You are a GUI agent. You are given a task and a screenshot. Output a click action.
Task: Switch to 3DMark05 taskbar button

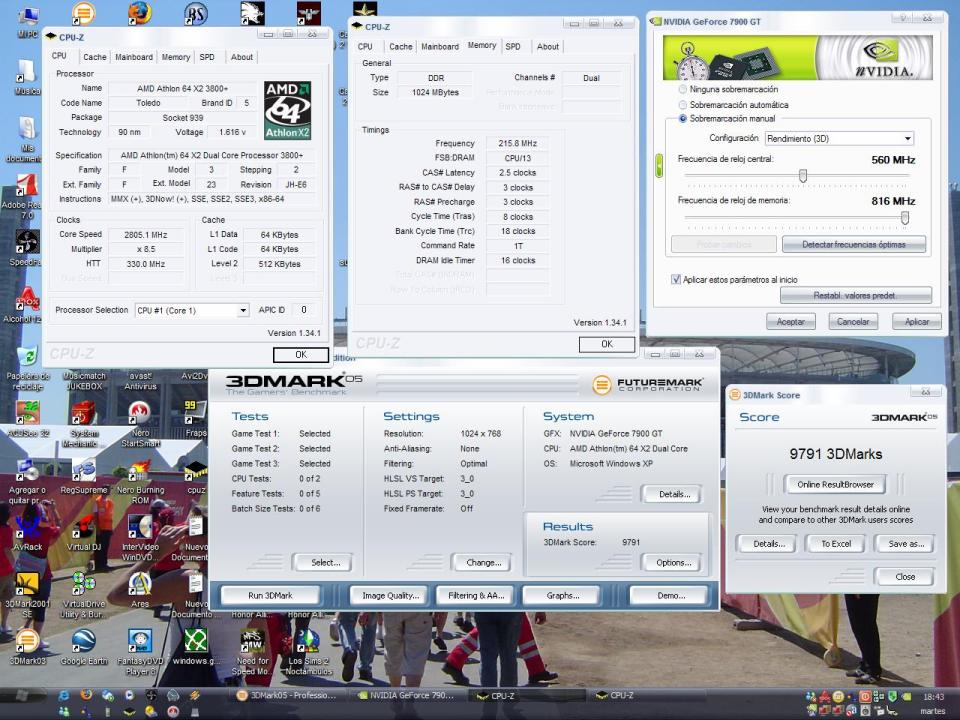[x=288, y=696]
